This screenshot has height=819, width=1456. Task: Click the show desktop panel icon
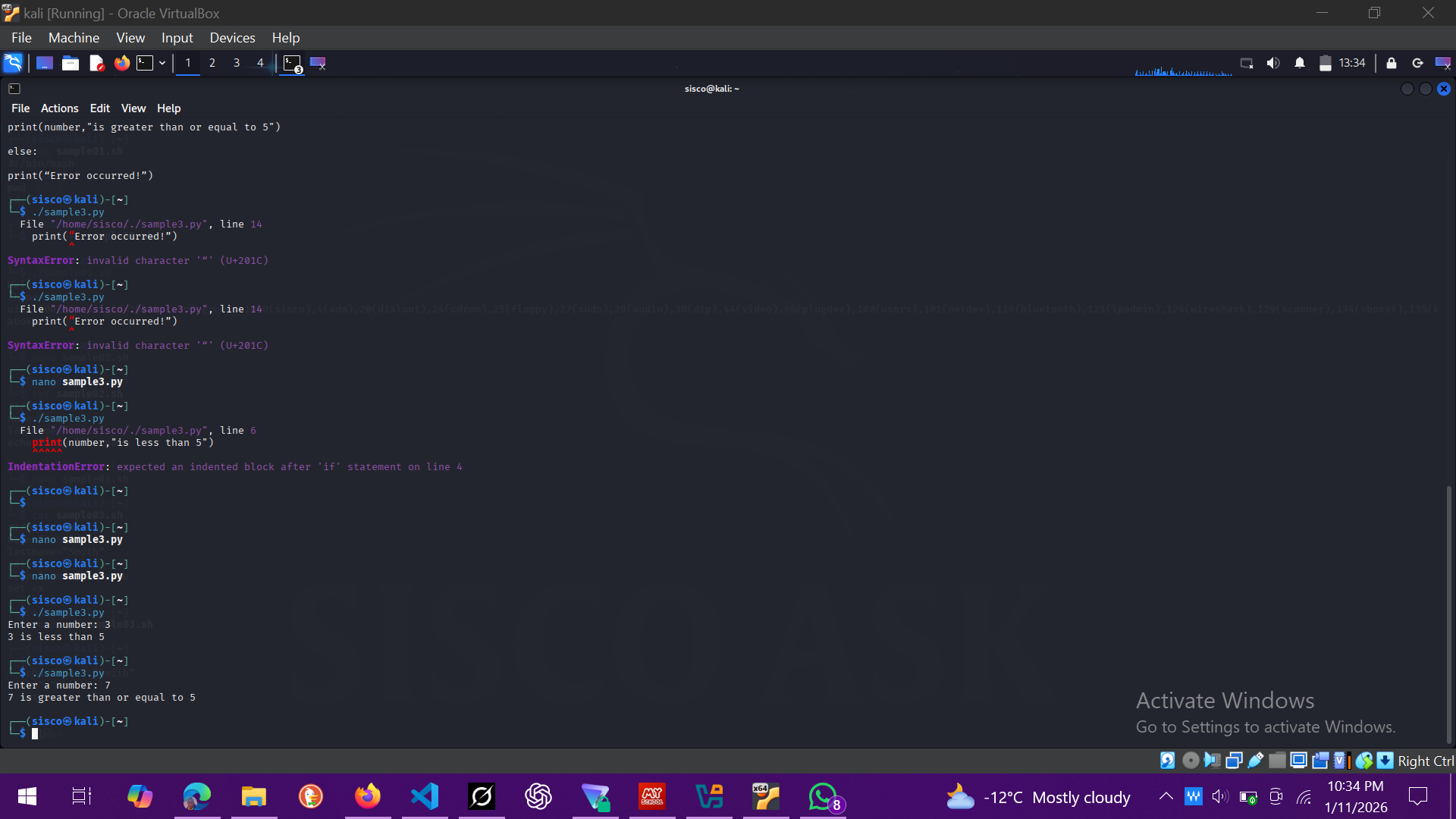pos(45,63)
